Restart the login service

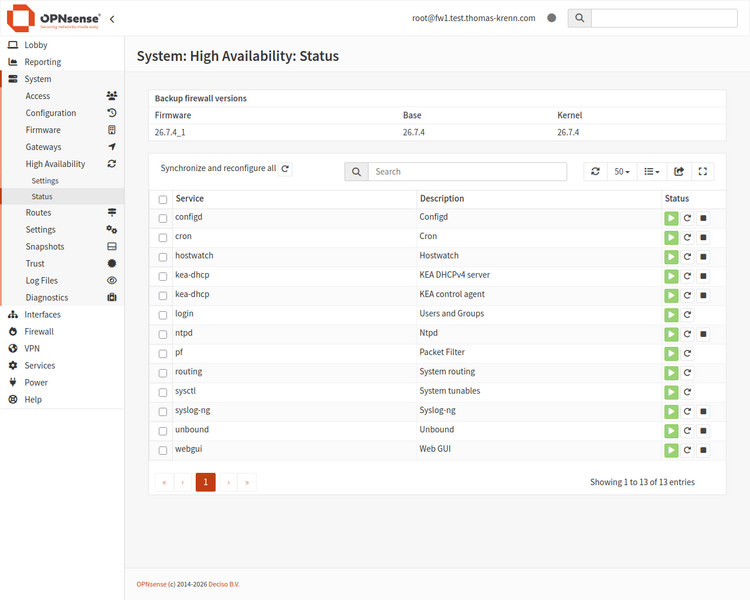pos(687,315)
